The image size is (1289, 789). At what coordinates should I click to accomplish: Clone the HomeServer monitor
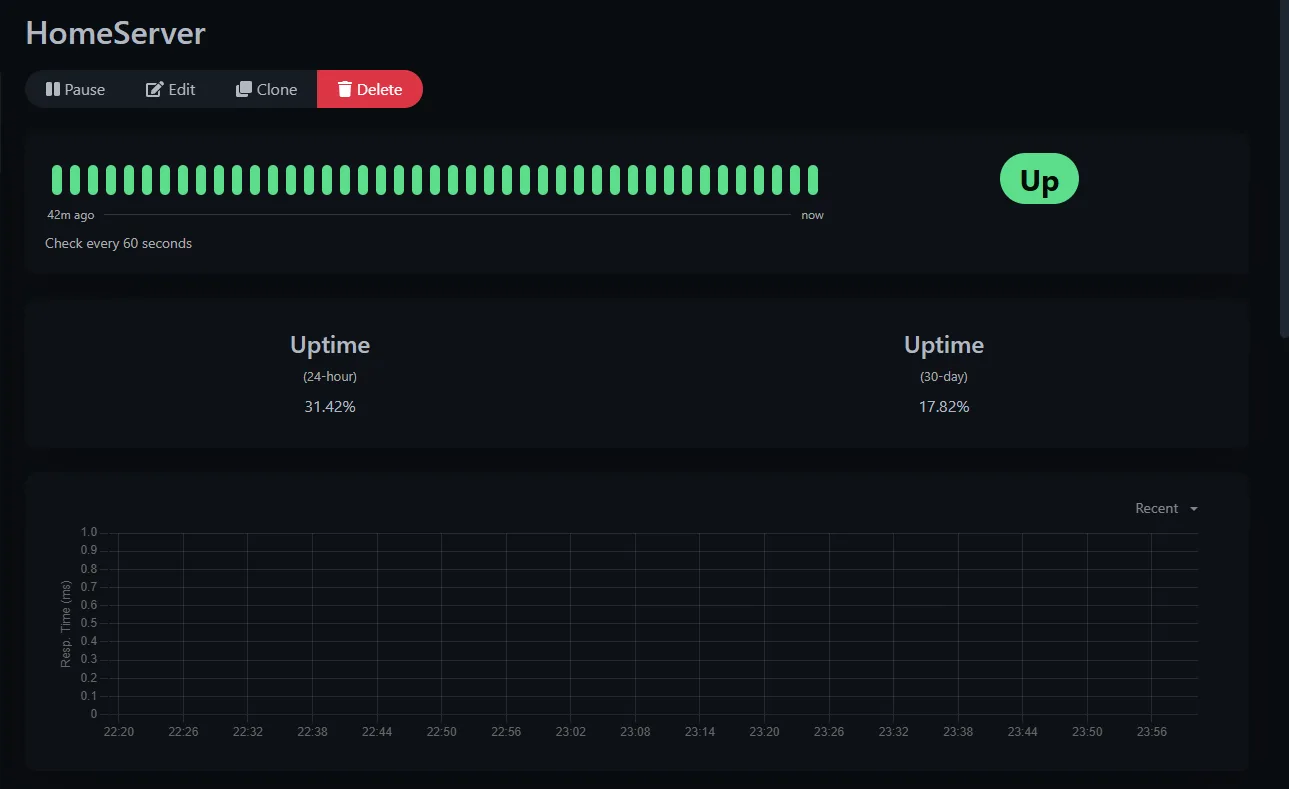[x=267, y=89]
